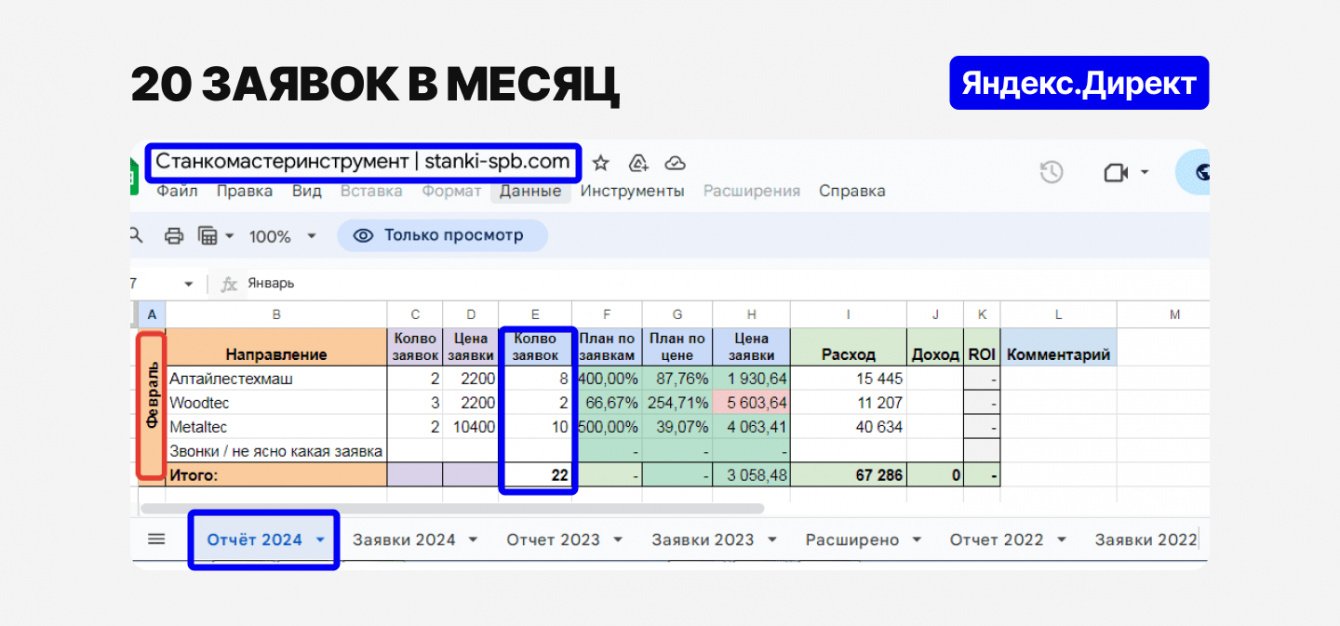This screenshot has height=626, width=1340.
Task: Switch to the Заявки 2022 sheet
Action: [x=1146, y=540]
